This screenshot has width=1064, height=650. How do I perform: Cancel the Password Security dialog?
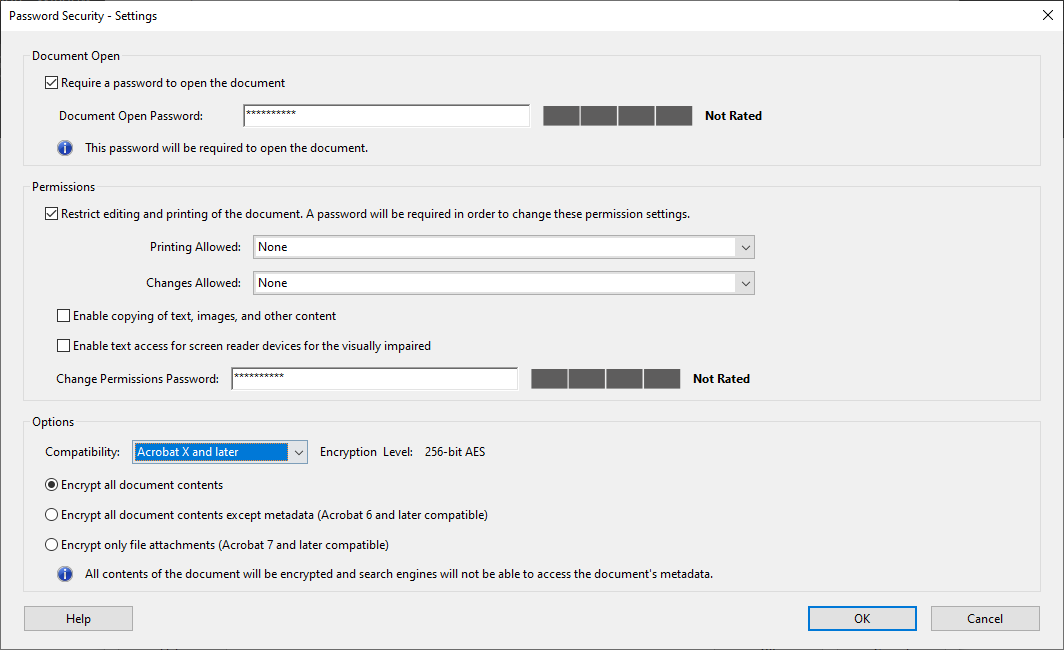coord(985,618)
